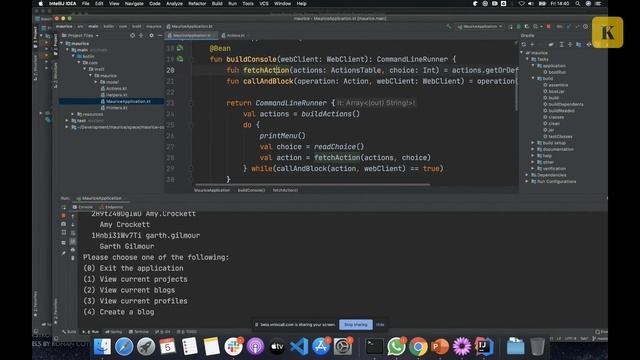This screenshot has height=360, width=640.
Task: Open Finder from the dock
Action: (102, 347)
